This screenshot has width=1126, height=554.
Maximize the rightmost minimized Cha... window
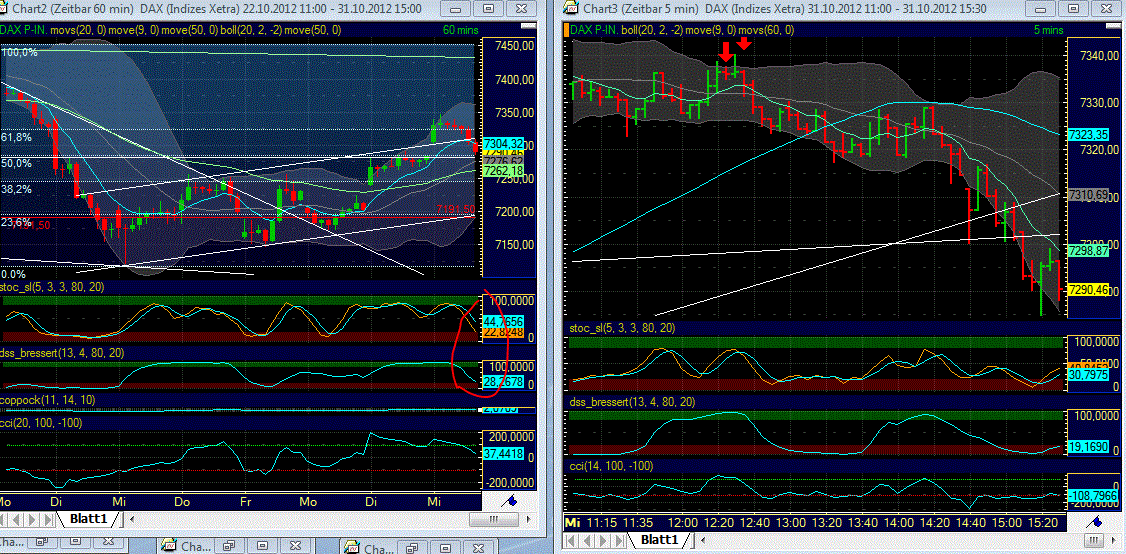(445, 548)
